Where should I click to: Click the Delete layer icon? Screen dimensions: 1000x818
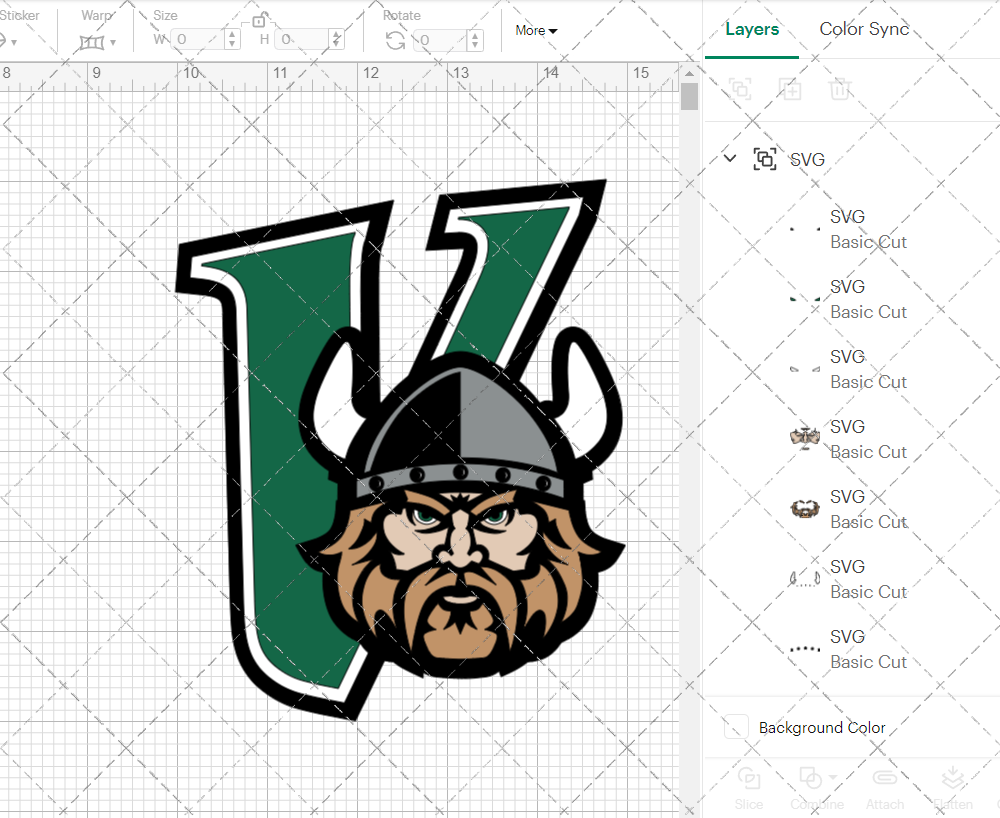coord(840,89)
